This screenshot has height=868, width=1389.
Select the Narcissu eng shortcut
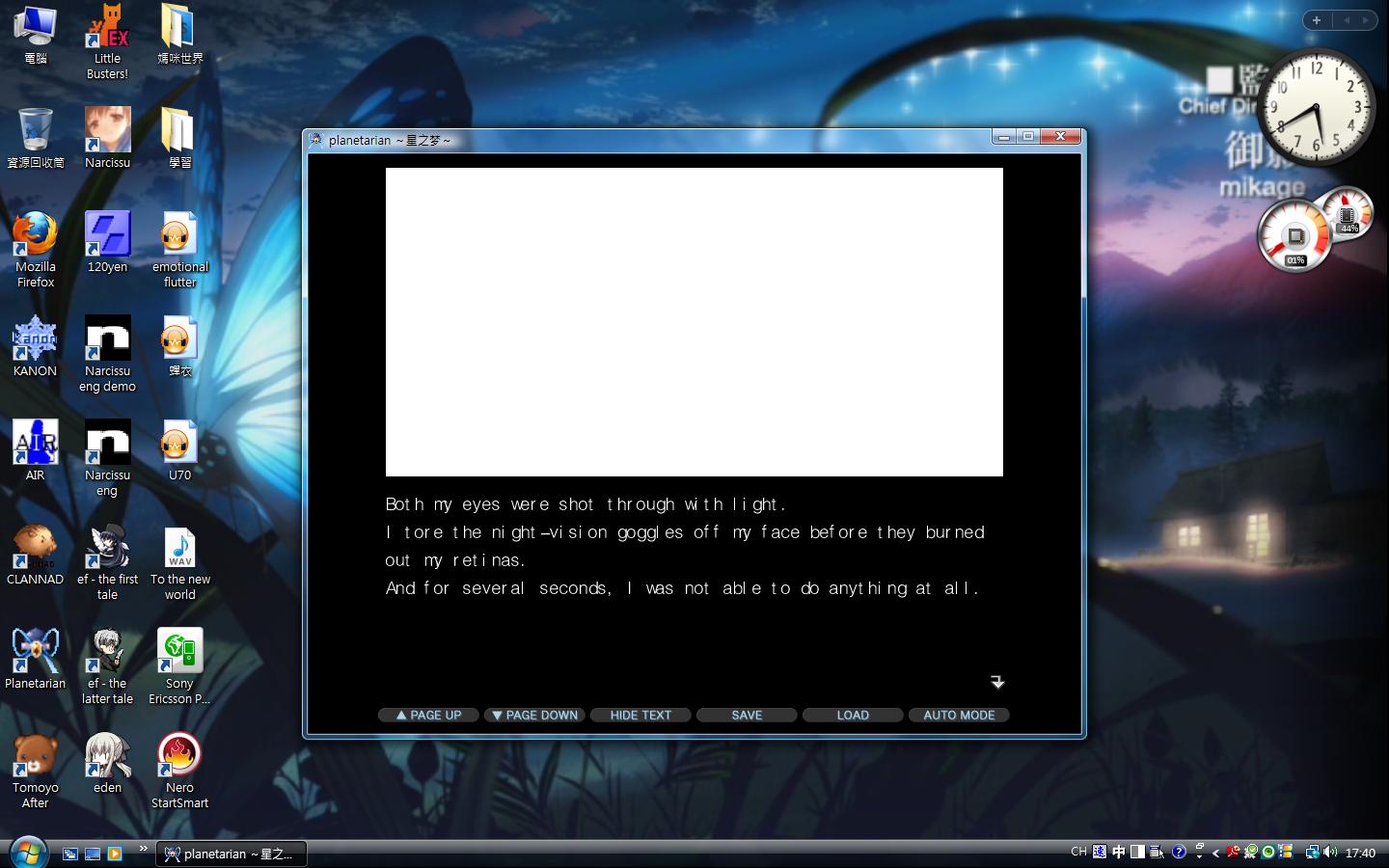coord(107,458)
